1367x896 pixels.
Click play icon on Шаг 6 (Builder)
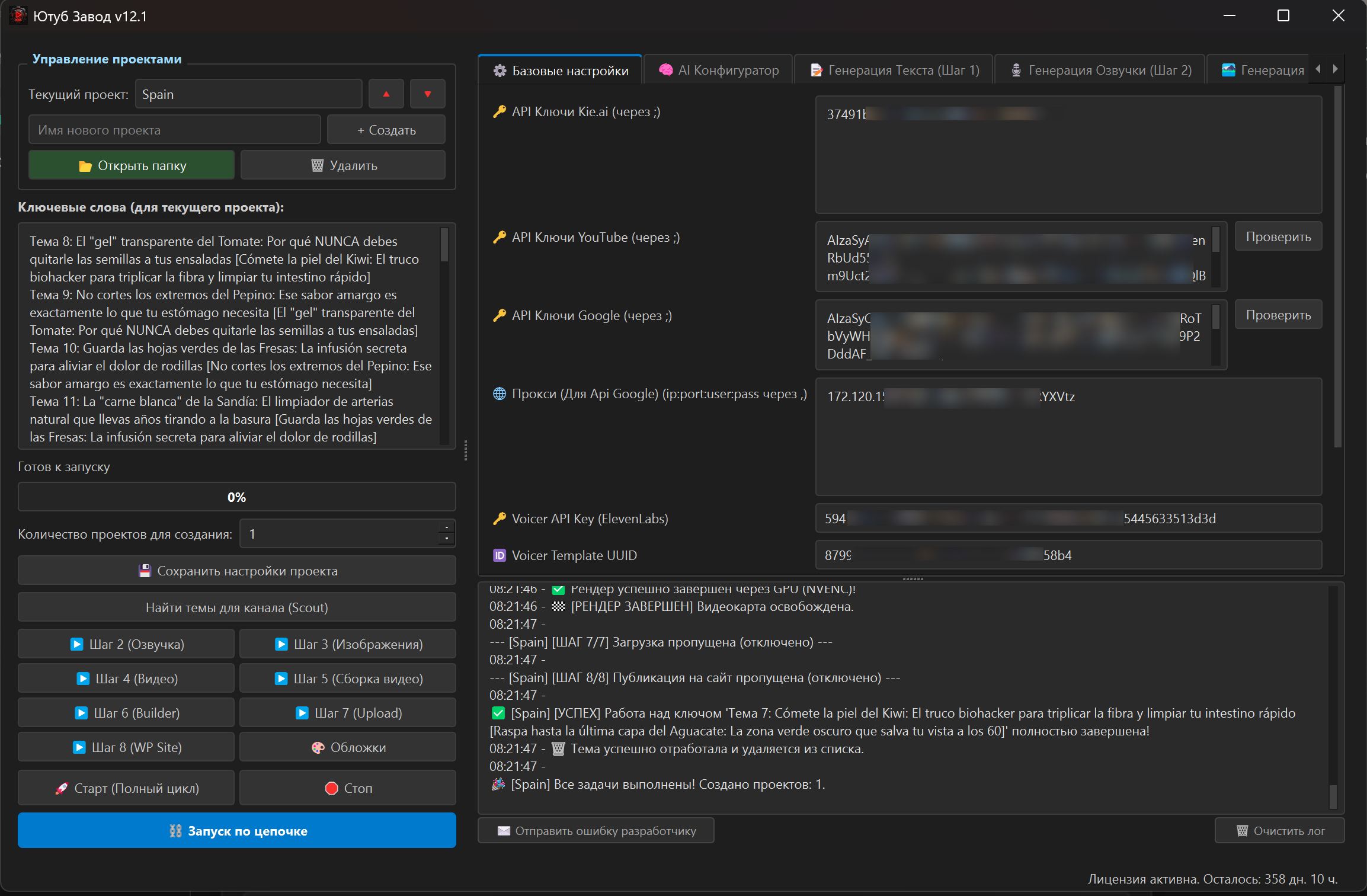coord(82,713)
